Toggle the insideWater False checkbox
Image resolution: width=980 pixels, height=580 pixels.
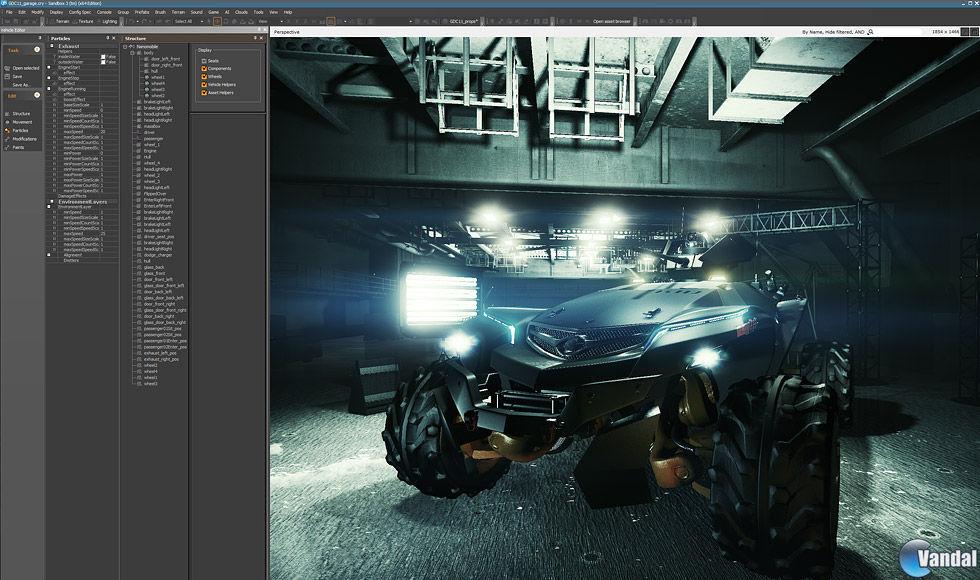pos(103,57)
